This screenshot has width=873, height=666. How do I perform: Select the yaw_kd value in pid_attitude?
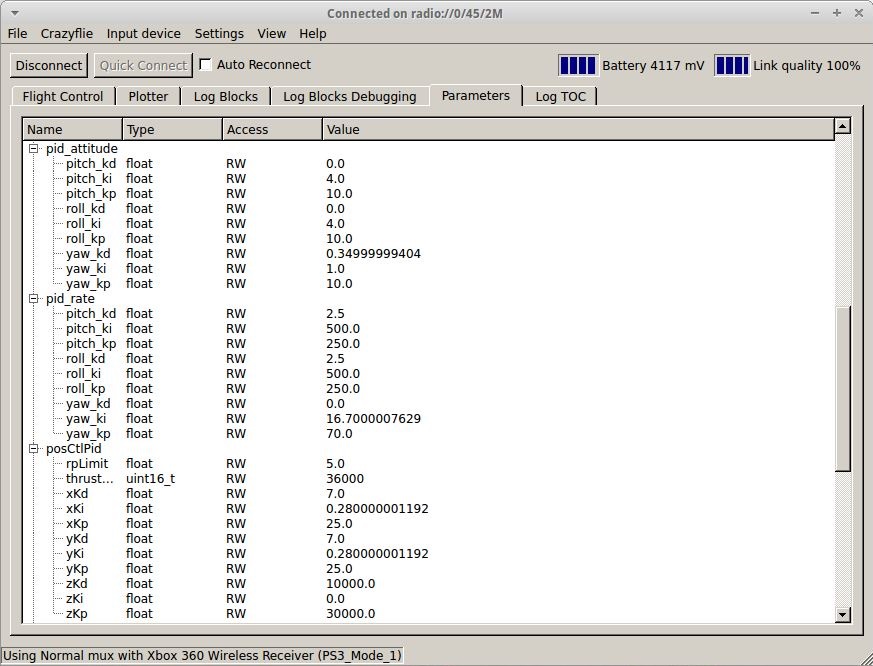(x=373, y=253)
